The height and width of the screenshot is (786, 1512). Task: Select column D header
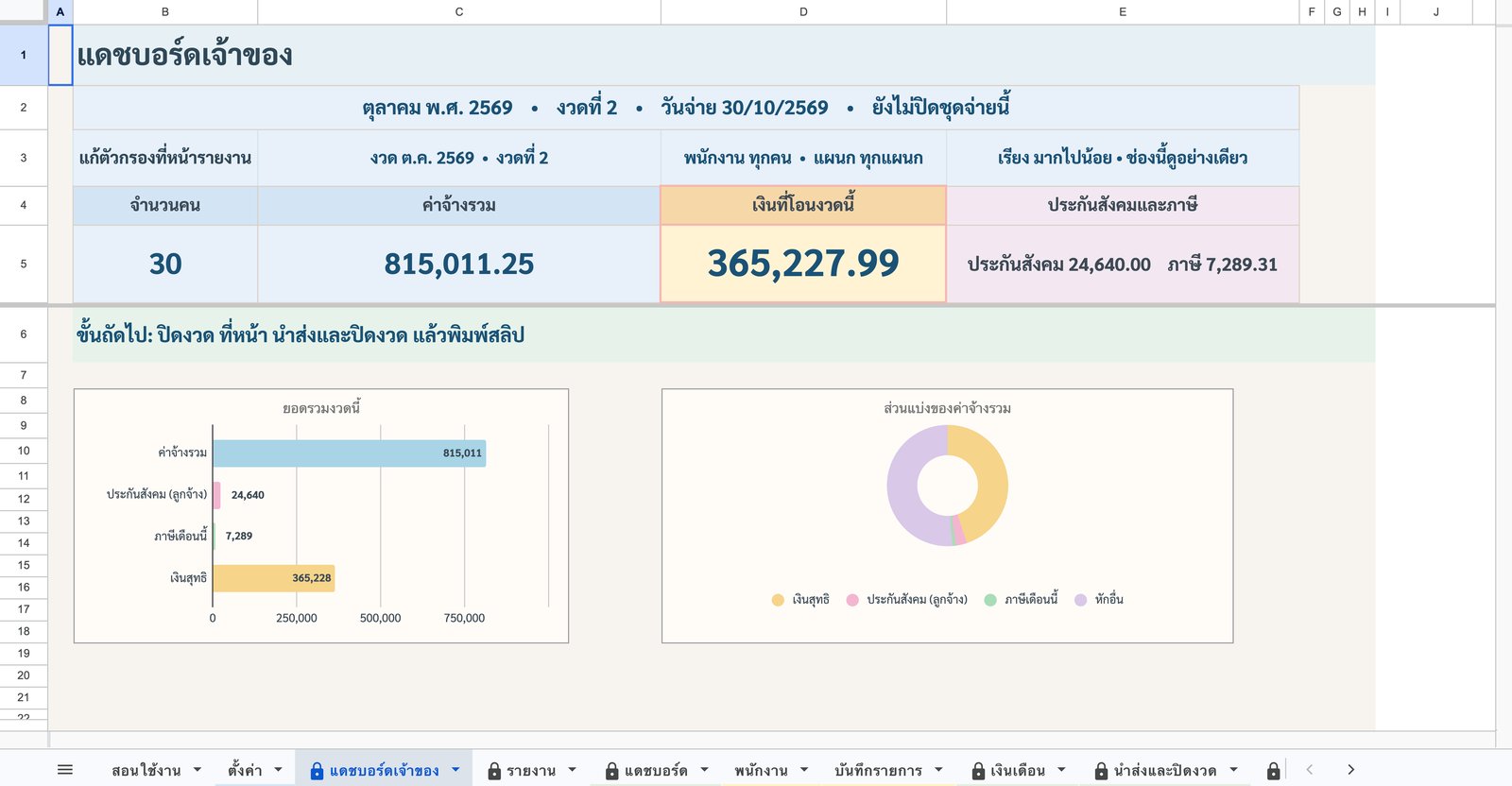pos(803,11)
